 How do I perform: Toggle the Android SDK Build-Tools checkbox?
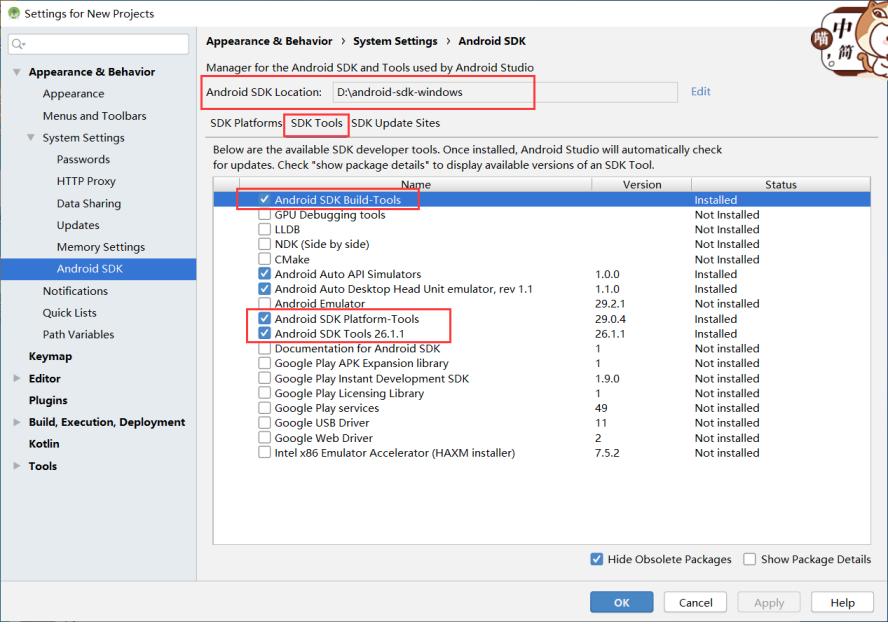click(x=264, y=199)
